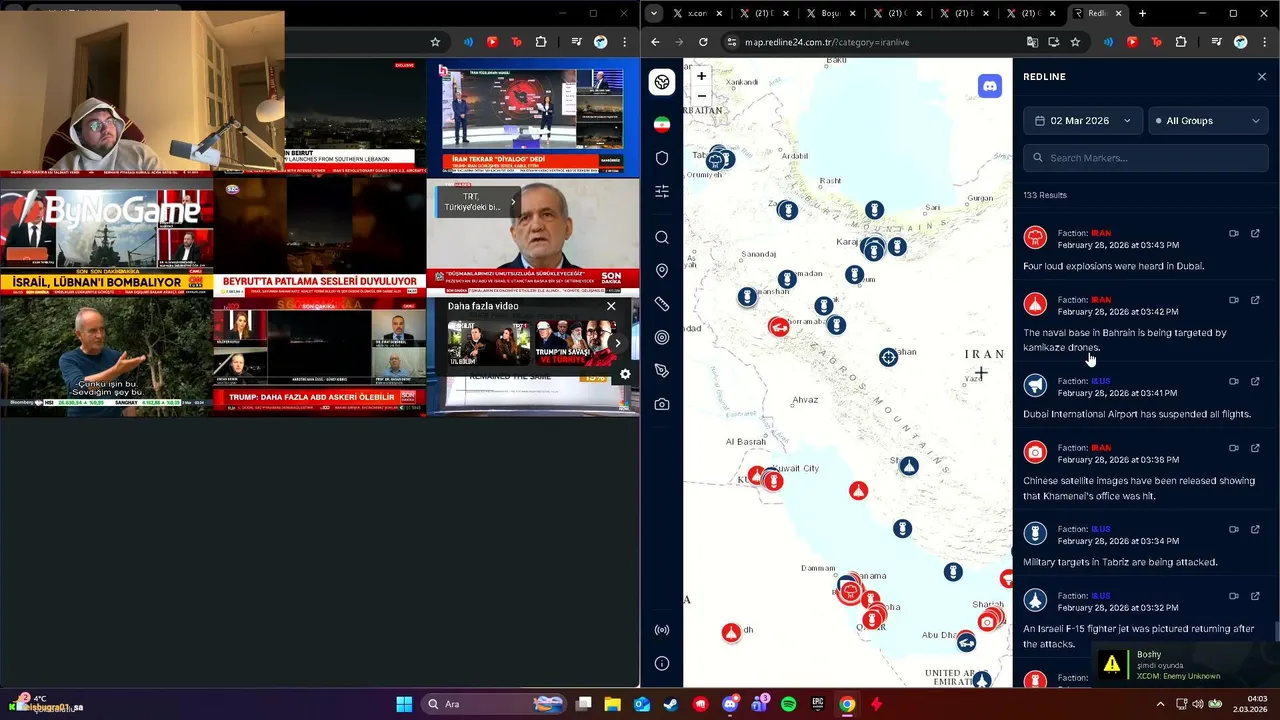
Task: Select the Iran flag category icon
Action: pos(662,125)
